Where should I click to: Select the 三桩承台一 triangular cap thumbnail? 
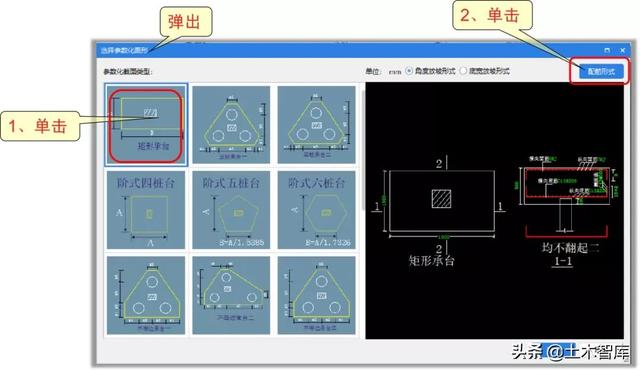click(231, 124)
